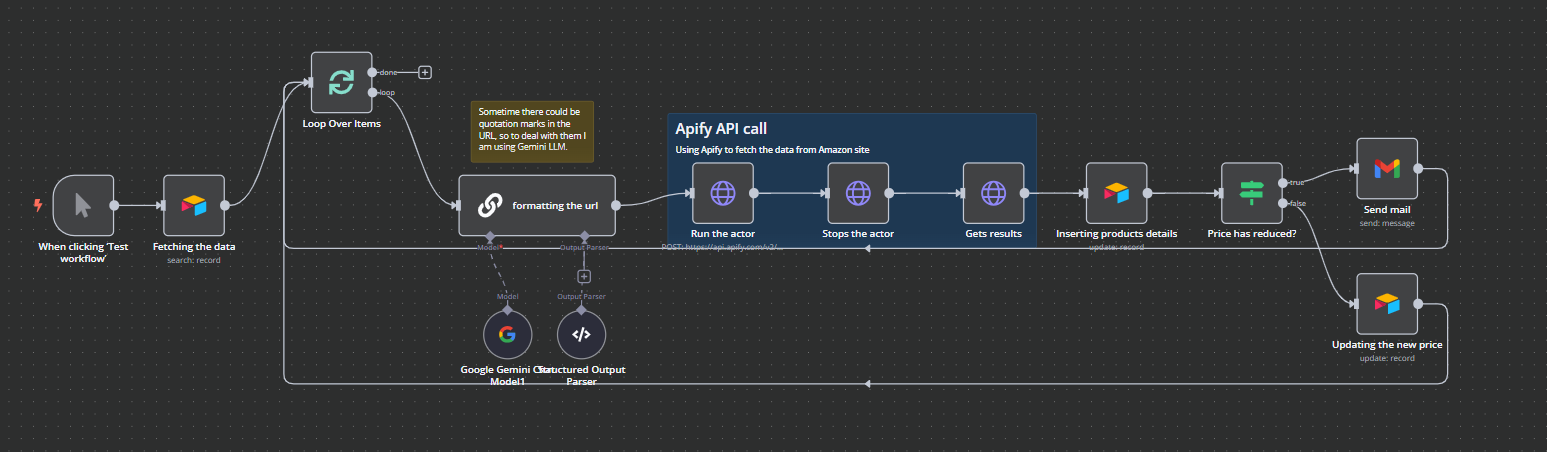Click the 'false' output port of If node
This screenshot has width=1547, height=452.
1283,203
